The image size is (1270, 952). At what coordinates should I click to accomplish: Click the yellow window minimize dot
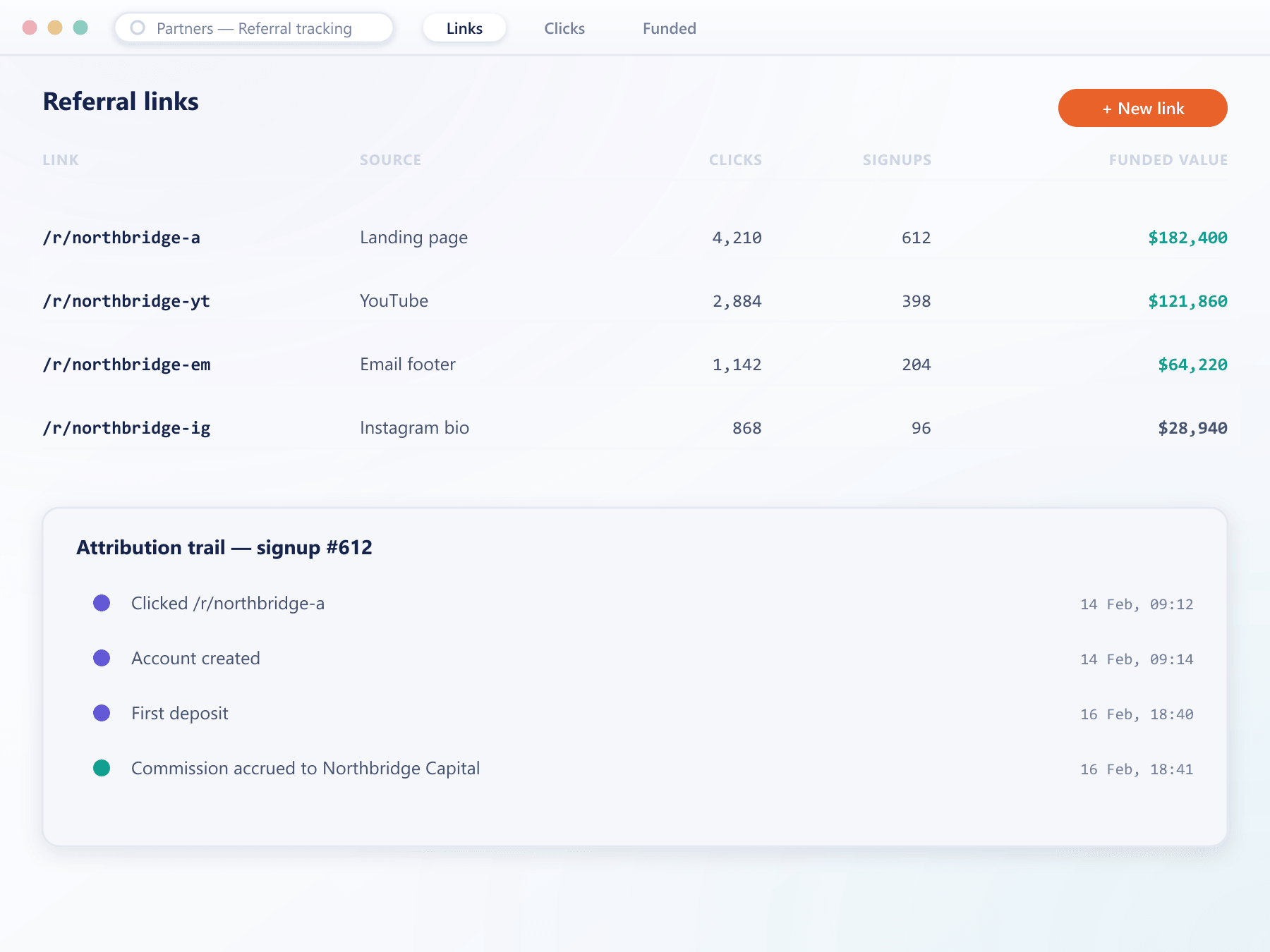click(x=55, y=28)
